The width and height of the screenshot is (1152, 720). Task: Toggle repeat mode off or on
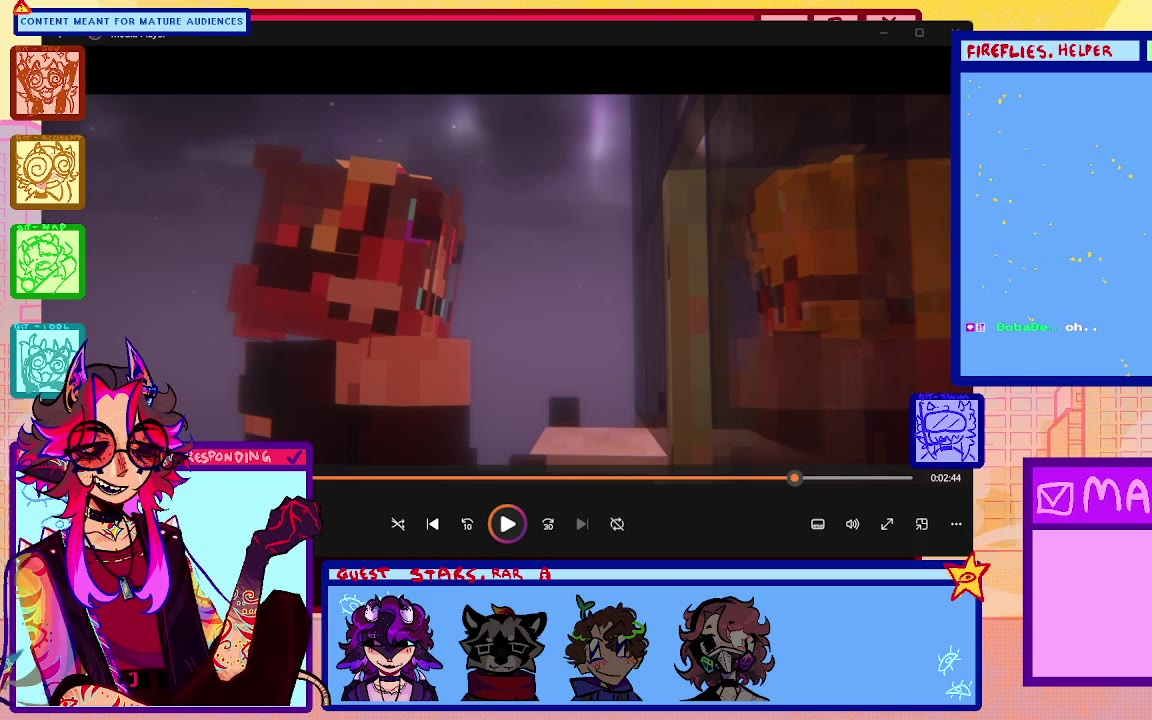click(x=617, y=524)
